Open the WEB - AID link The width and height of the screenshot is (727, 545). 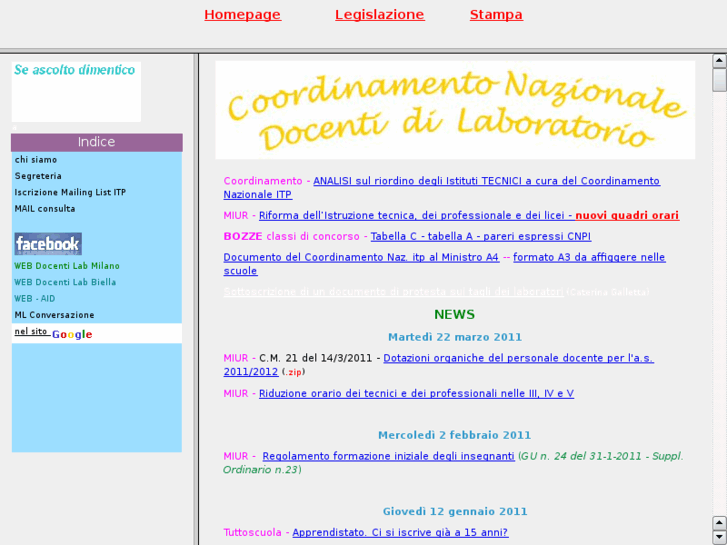(35, 298)
